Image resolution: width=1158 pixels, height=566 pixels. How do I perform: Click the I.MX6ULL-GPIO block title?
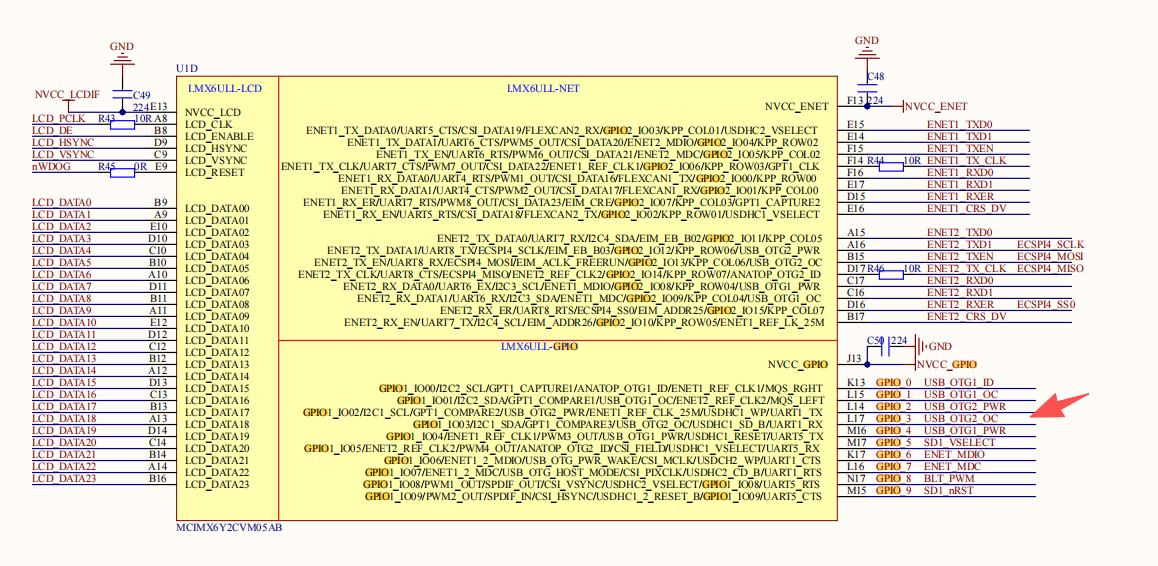[539, 347]
